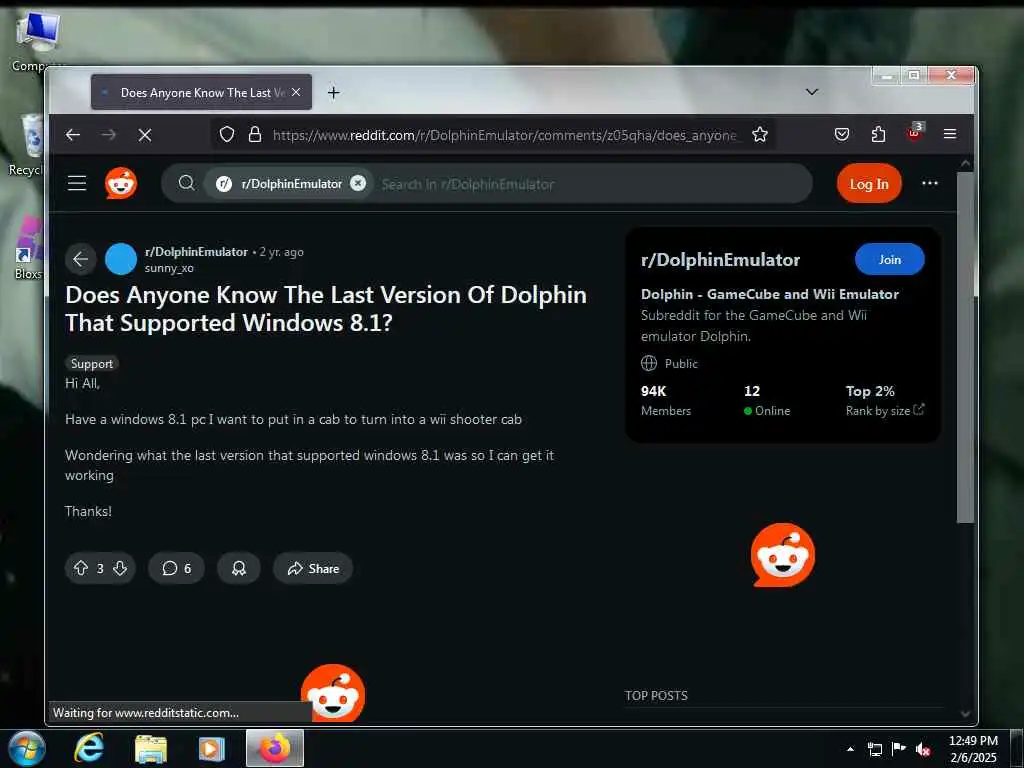Give an award to the post
This screenshot has width=1024, height=768.
pos(239,568)
